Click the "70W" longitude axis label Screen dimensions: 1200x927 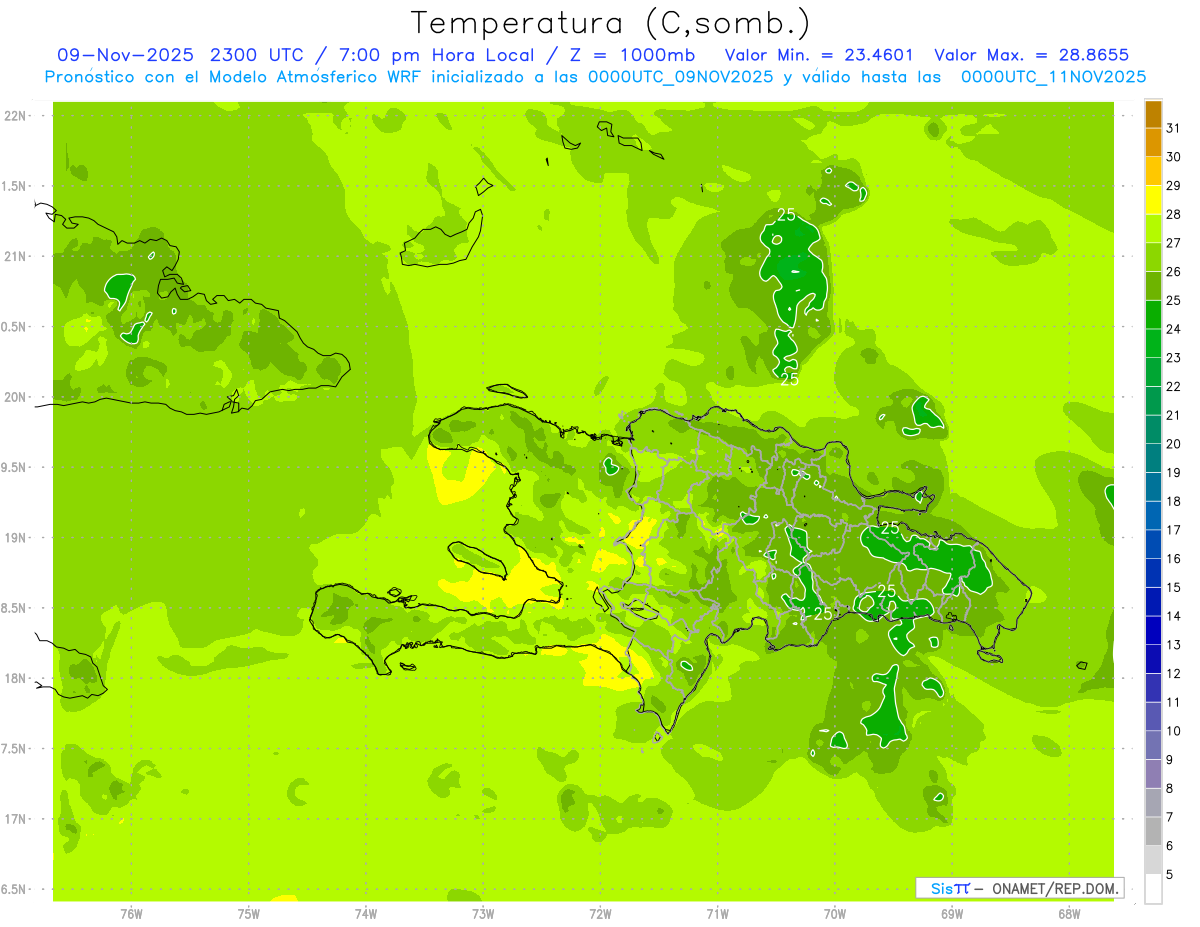[835, 914]
